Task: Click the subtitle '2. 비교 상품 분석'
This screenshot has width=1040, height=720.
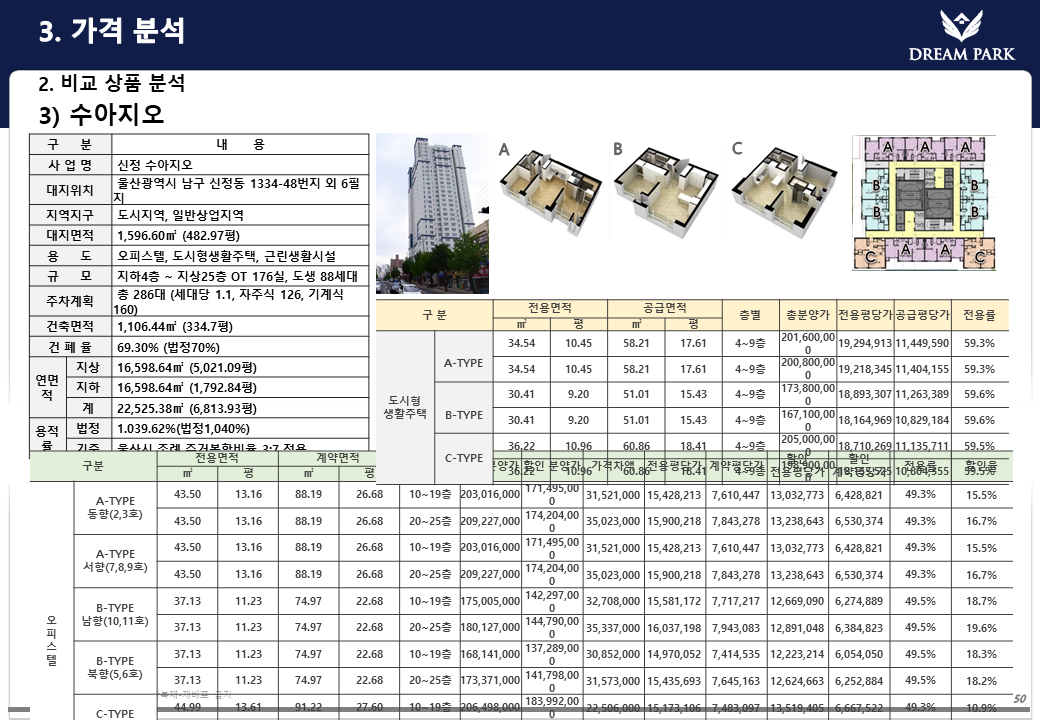Action: [111, 84]
